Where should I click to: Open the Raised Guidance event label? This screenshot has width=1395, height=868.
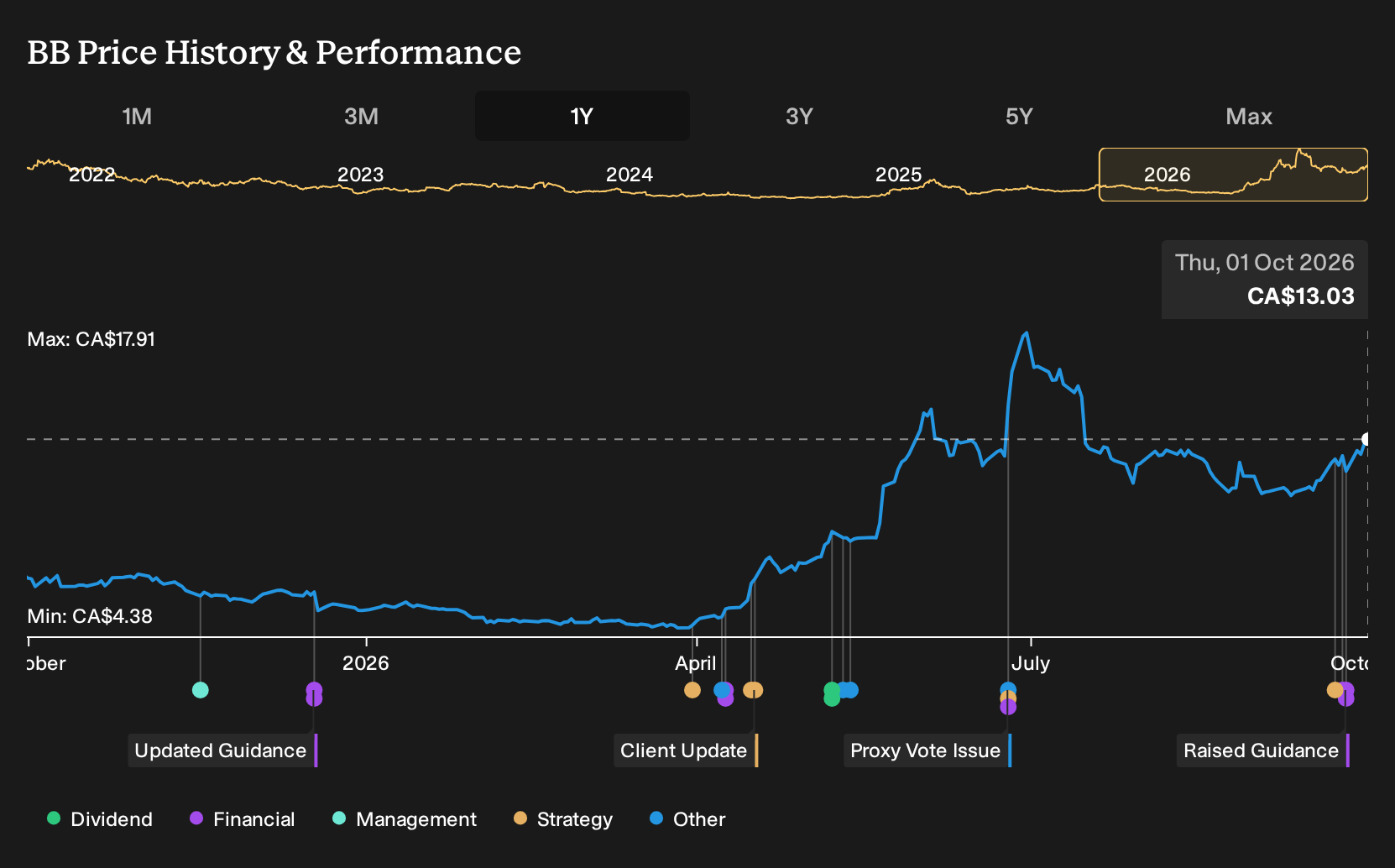pyautogui.click(x=1263, y=750)
